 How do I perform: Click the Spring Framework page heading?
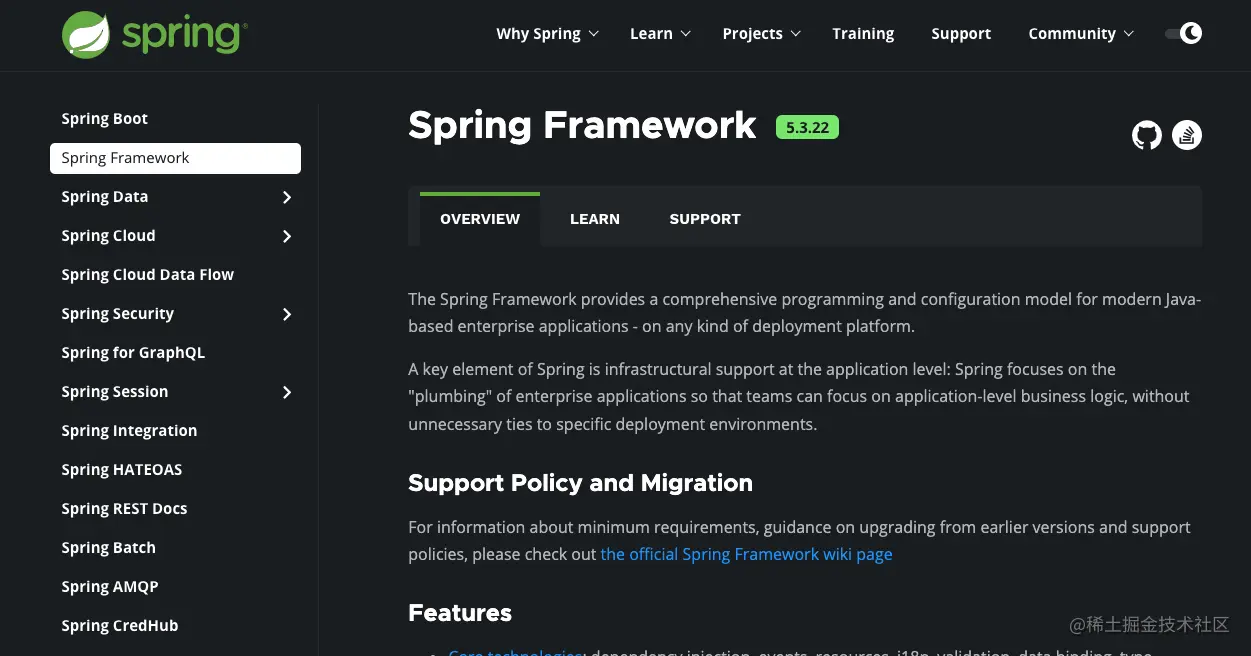pos(582,126)
